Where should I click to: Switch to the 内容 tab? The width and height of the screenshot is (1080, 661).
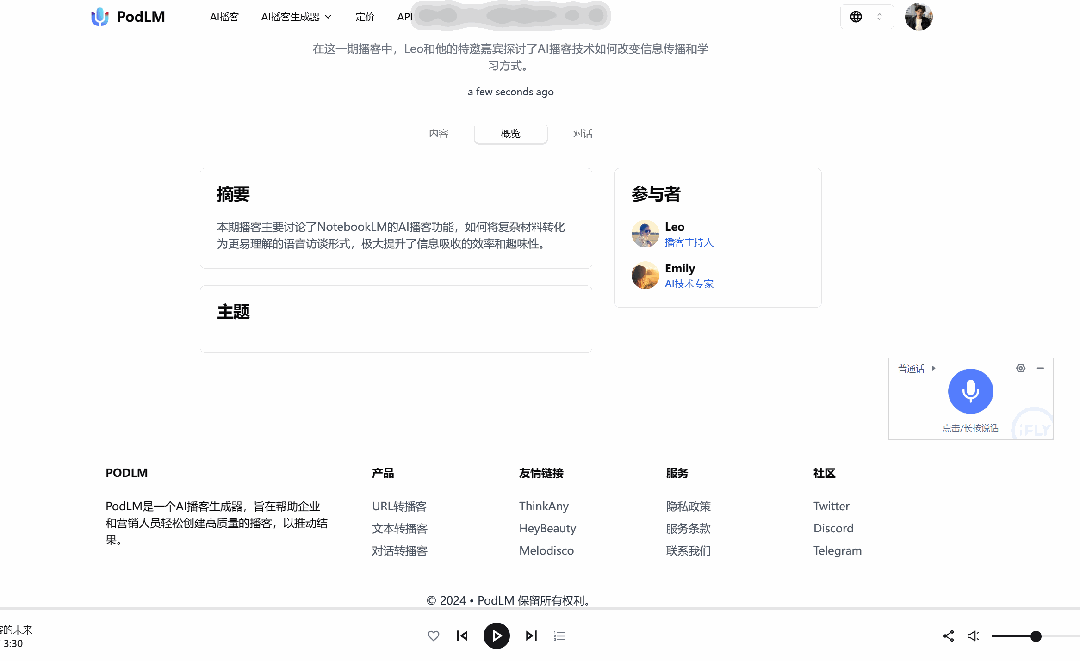click(x=438, y=133)
